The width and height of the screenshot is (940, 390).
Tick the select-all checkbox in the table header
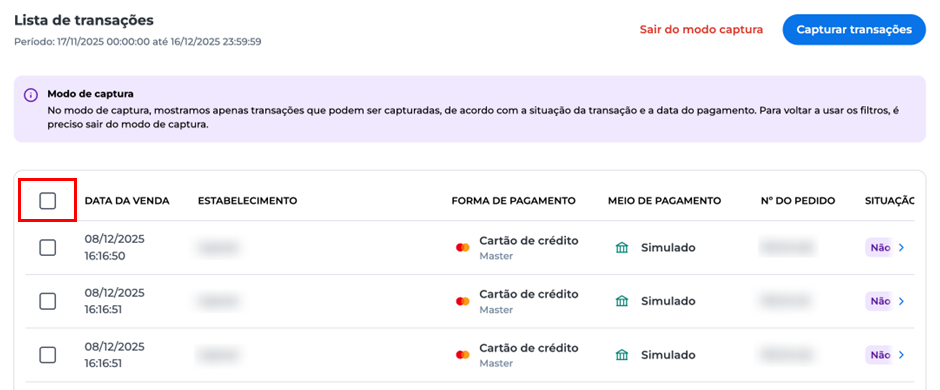[47, 201]
